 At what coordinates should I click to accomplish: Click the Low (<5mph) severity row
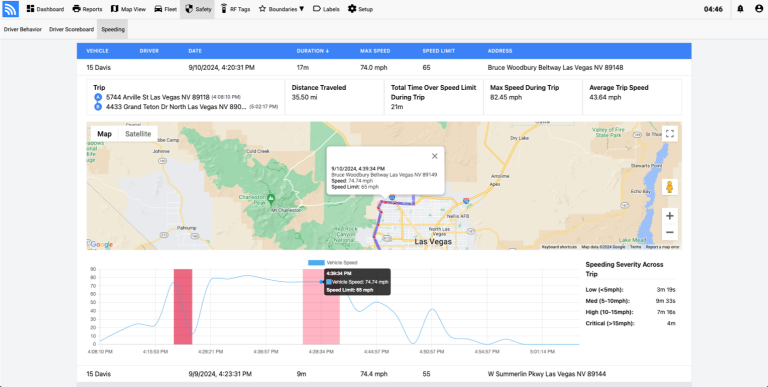tap(630, 290)
